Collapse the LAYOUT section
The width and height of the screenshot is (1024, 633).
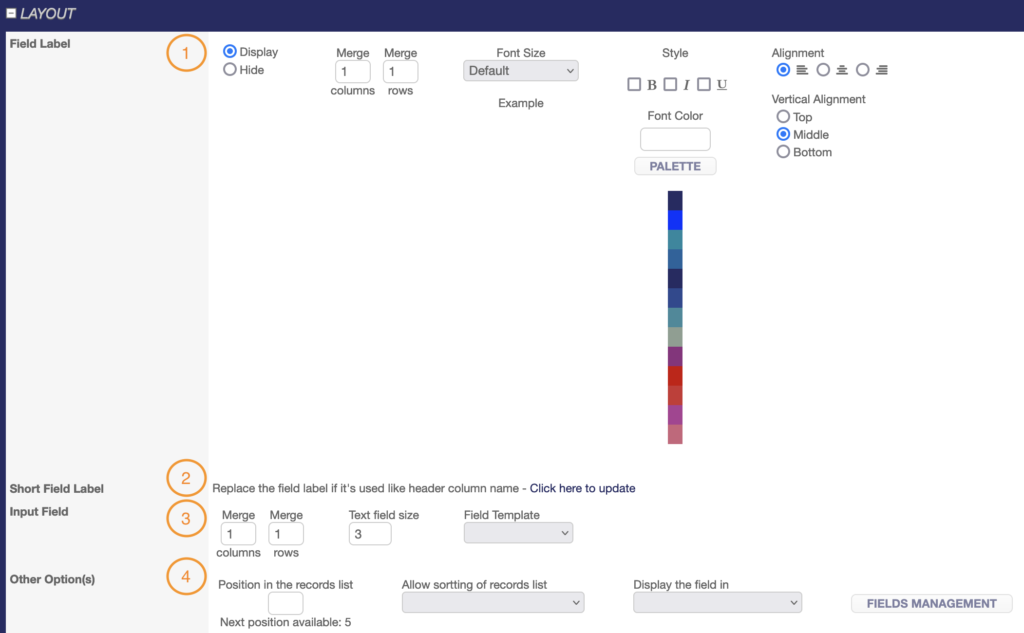tap(12, 14)
